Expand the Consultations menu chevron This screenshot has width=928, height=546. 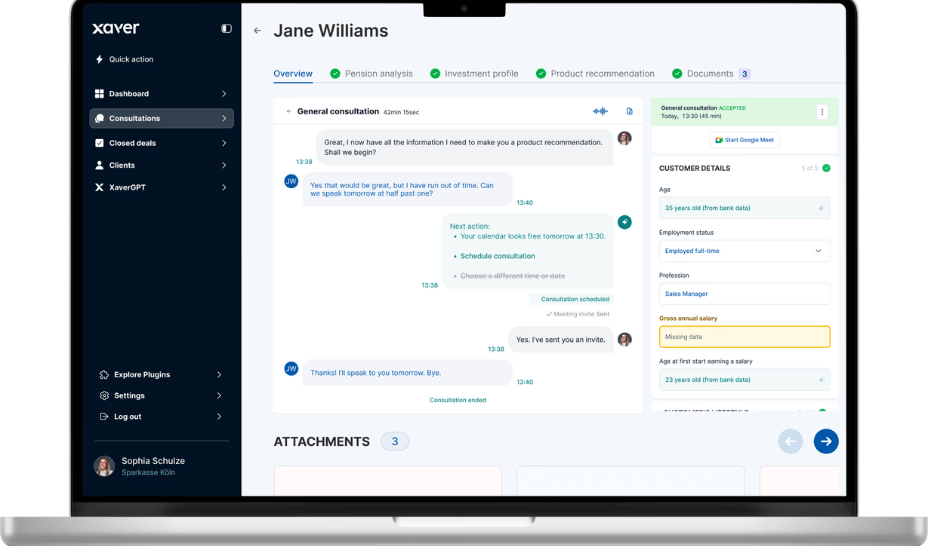tap(224, 118)
